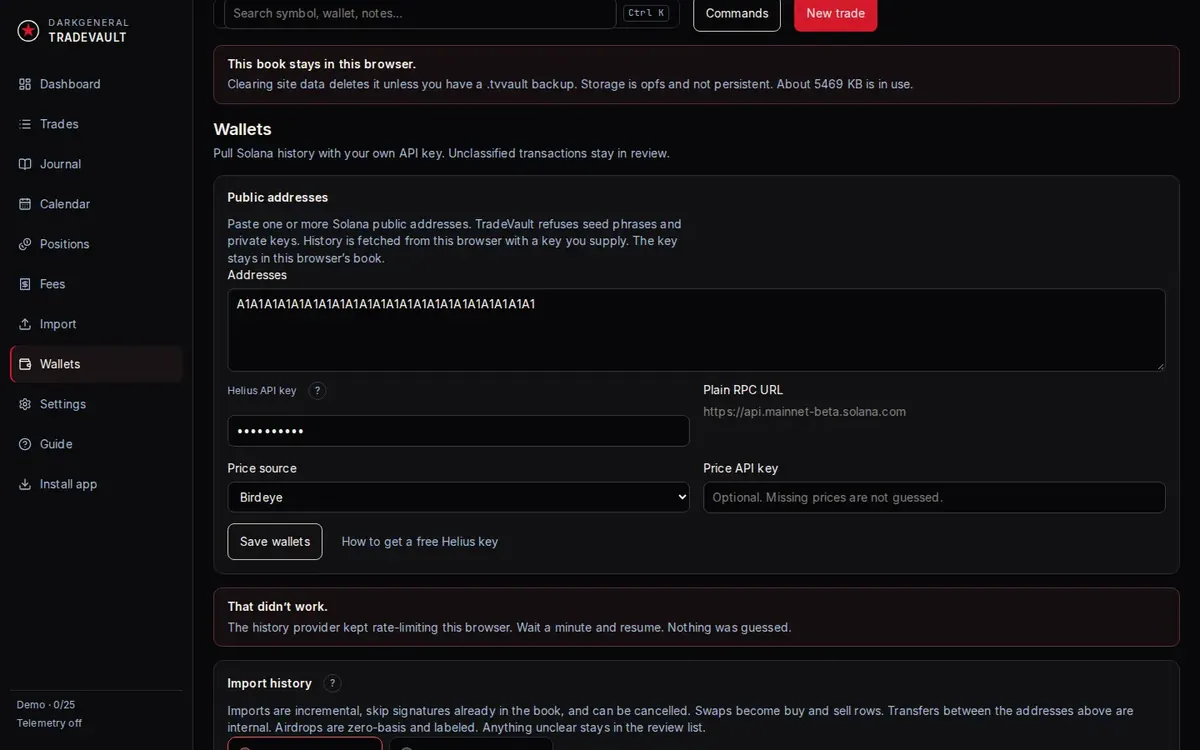Click the 'That didn't work.' error heading
This screenshot has height=750, width=1200.
click(x=277, y=606)
